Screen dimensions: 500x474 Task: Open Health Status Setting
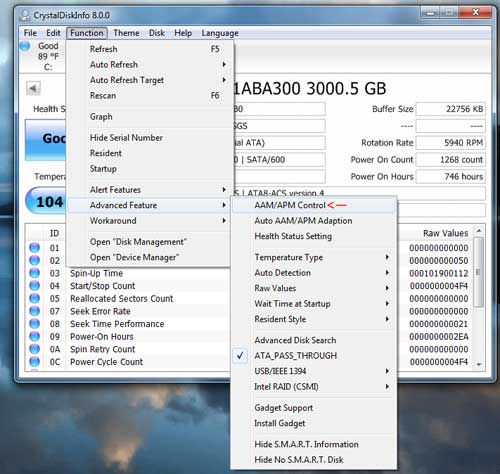click(x=314, y=236)
